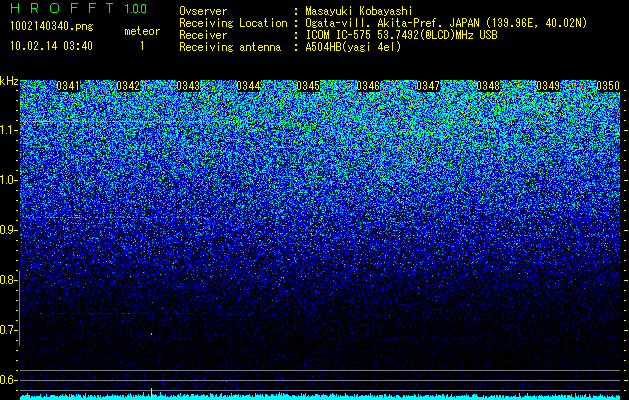Image resolution: width=629 pixels, height=400 pixels.
Task: Click the 0350 time marker
Action: (x=608, y=86)
